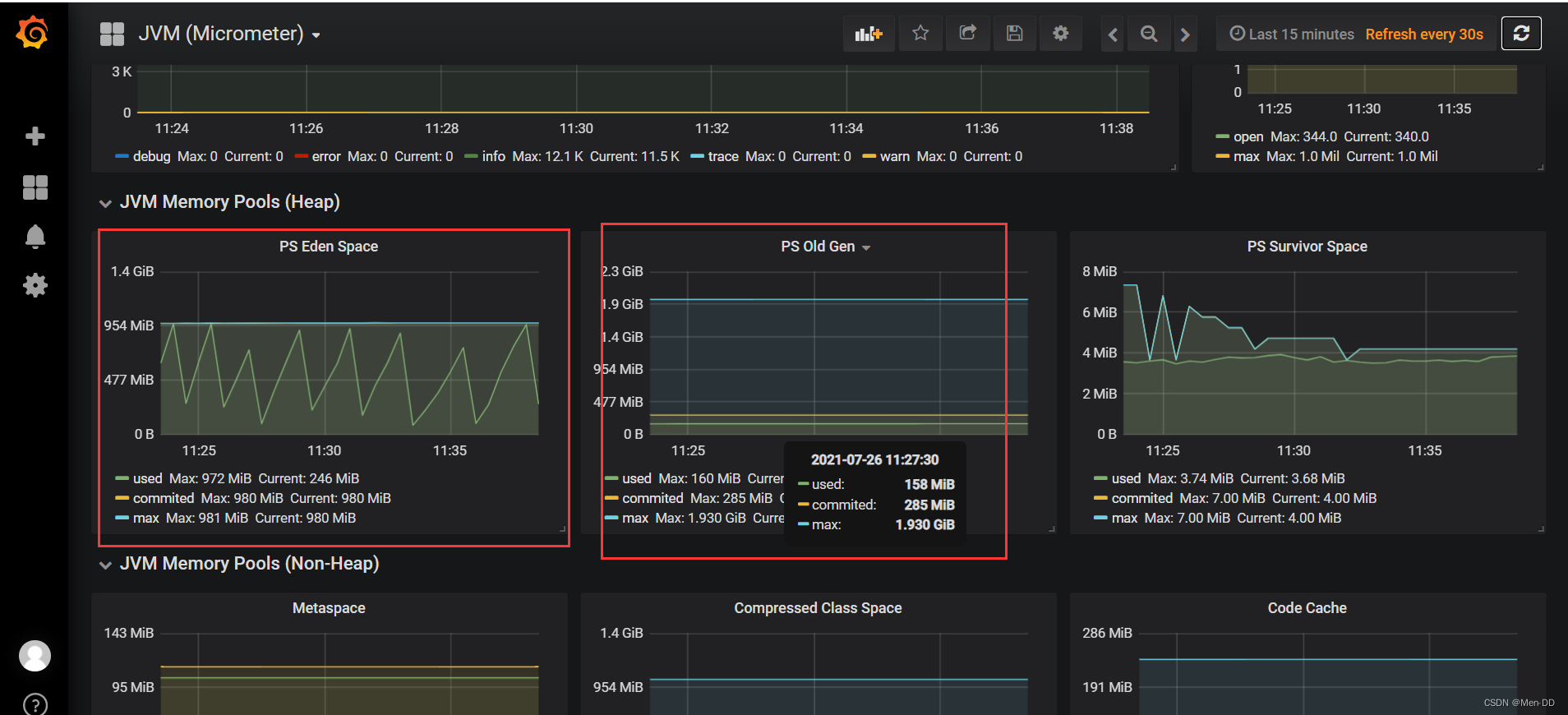Click 'Current: 246 MiB' in Eden Space legend
The height and width of the screenshot is (715, 1568).
309,478
